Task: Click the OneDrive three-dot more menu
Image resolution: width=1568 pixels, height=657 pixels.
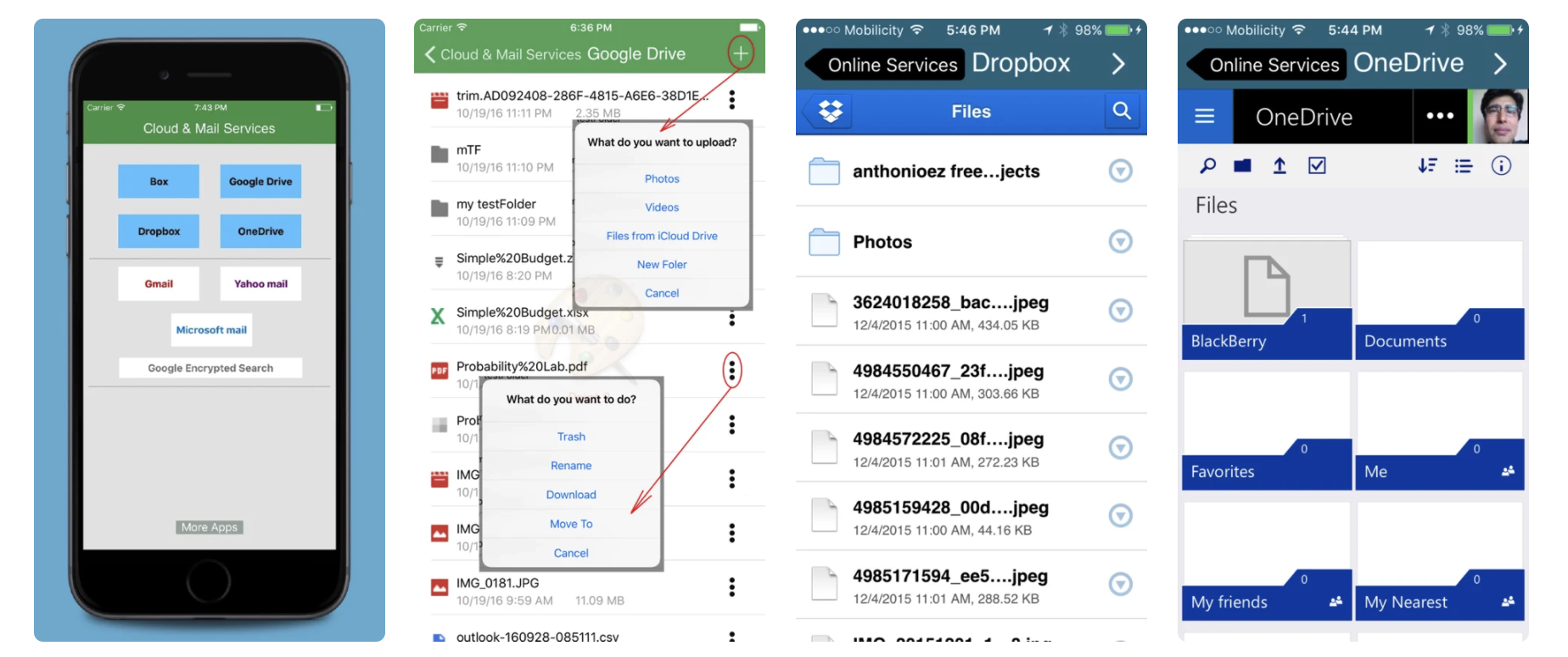Action: (x=1439, y=116)
